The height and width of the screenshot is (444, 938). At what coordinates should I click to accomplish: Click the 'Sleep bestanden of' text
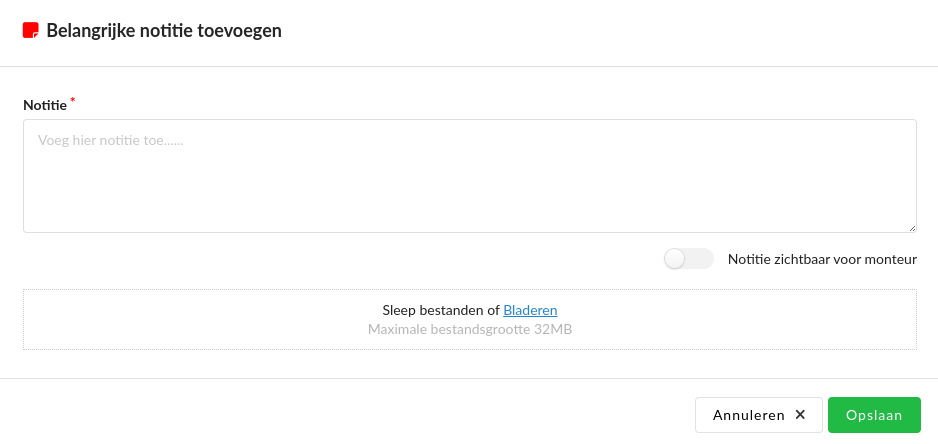click(x=440, y=310)
